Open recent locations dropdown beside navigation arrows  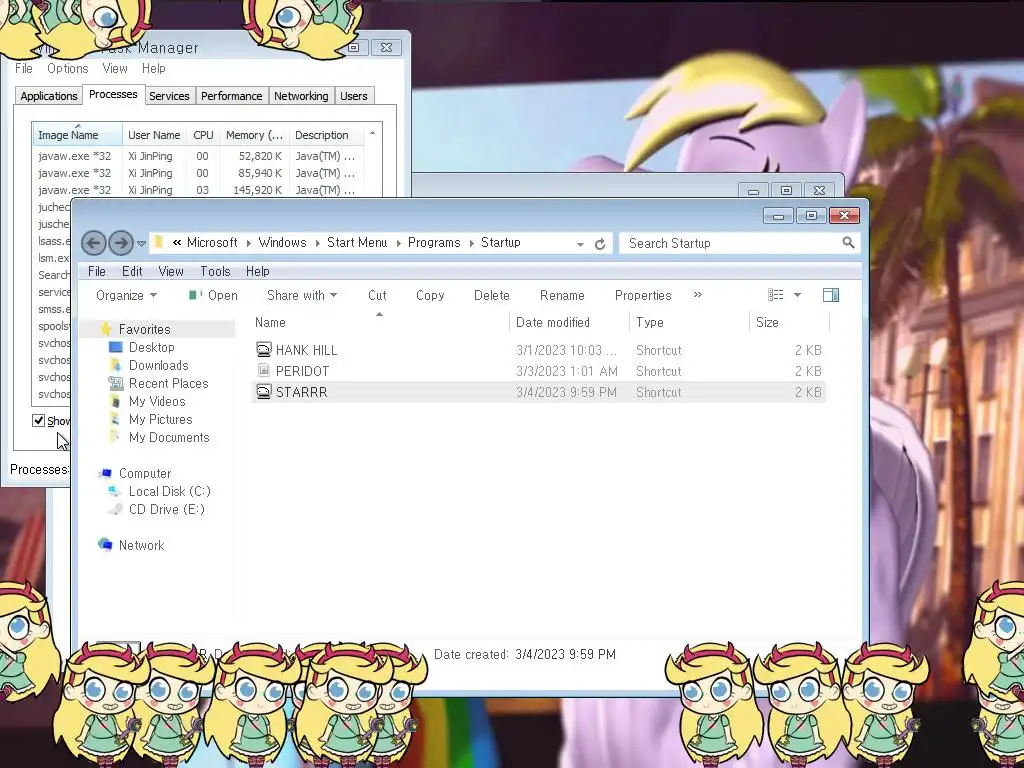(141, 244)
